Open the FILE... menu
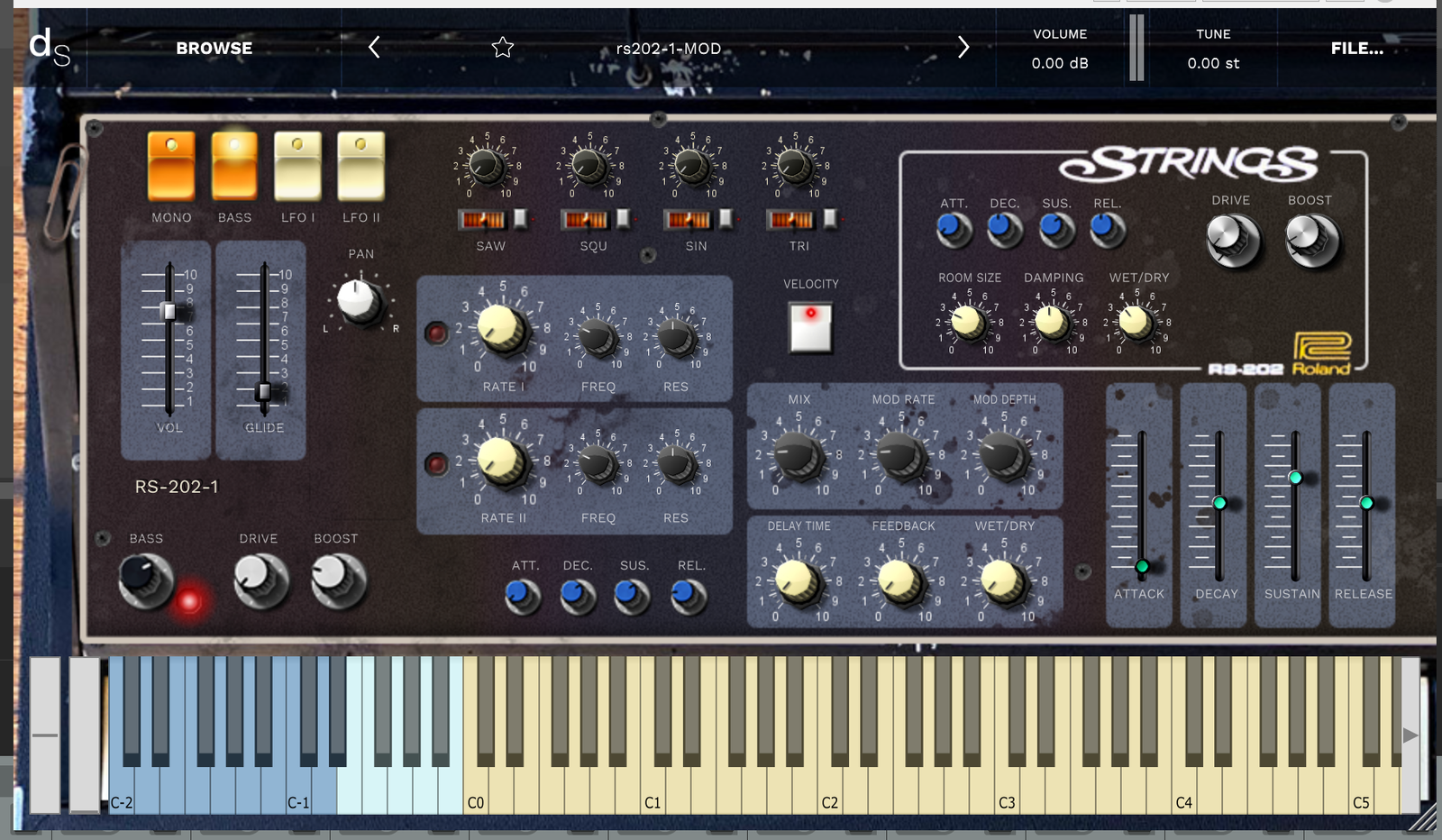Viewport: 1442px width, 840px height. [x=1356, y=49]
